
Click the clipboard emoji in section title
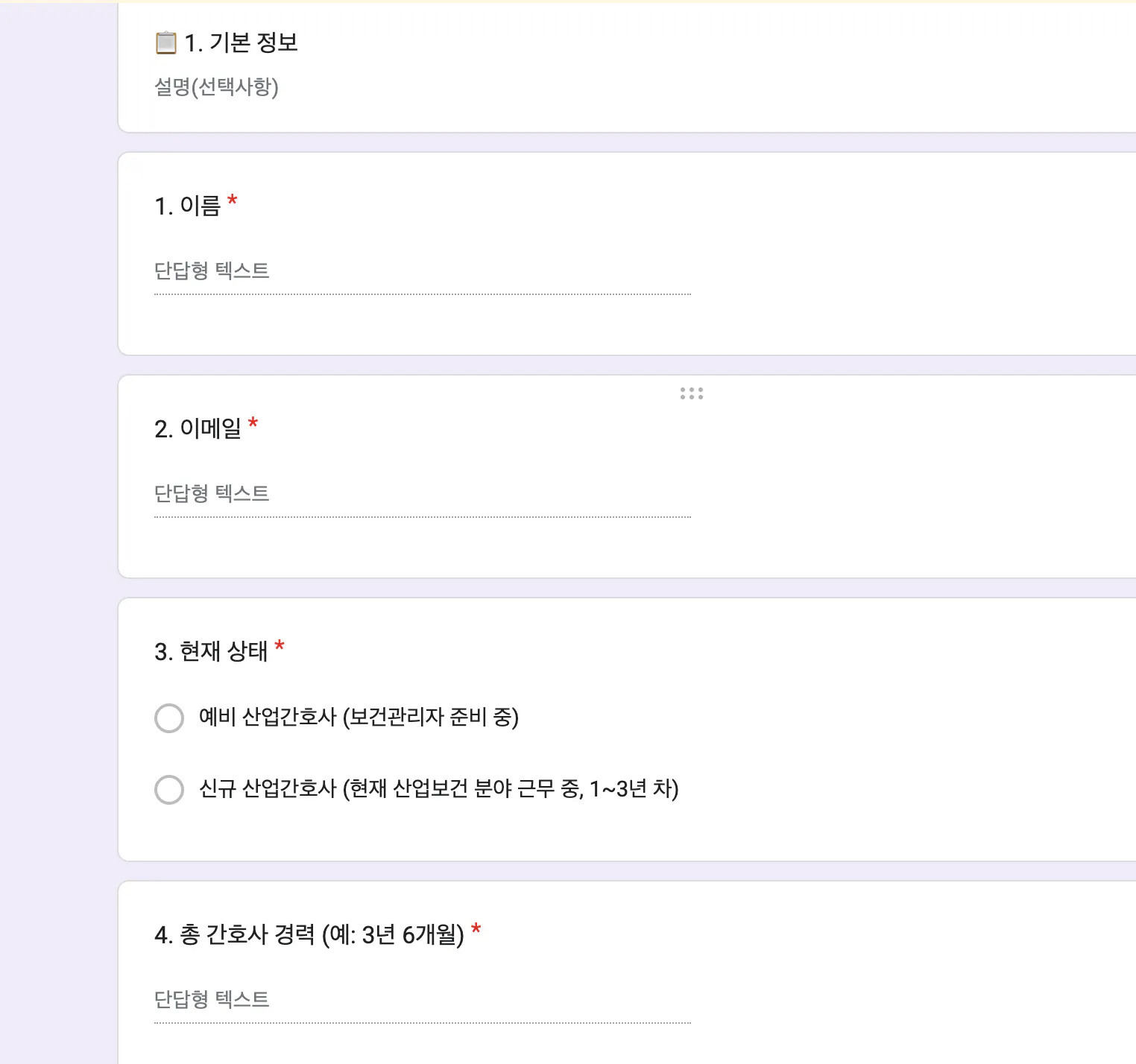[165, 43]
